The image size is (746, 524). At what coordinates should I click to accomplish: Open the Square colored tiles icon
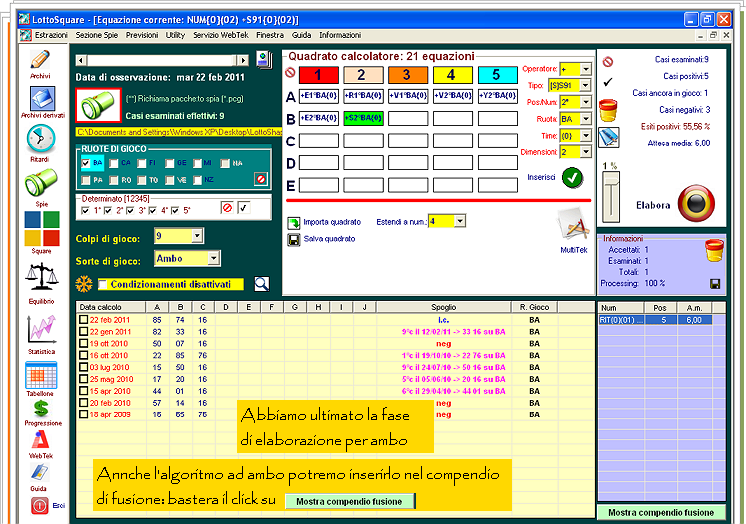click(x=42, y=228)
